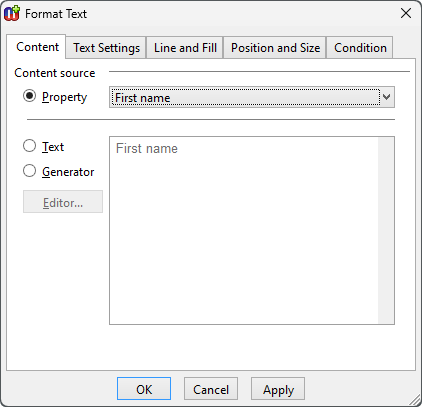Image resolution: width=422 pixels, height=407 pixels.
Task: Click the Format Text app icon in title bar
Action: pos(12,14)
